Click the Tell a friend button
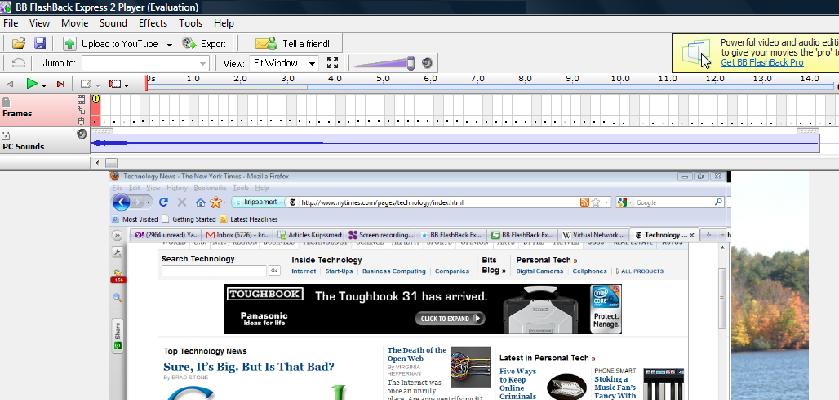Screen dimensions: 839x400 coord(297,44)
